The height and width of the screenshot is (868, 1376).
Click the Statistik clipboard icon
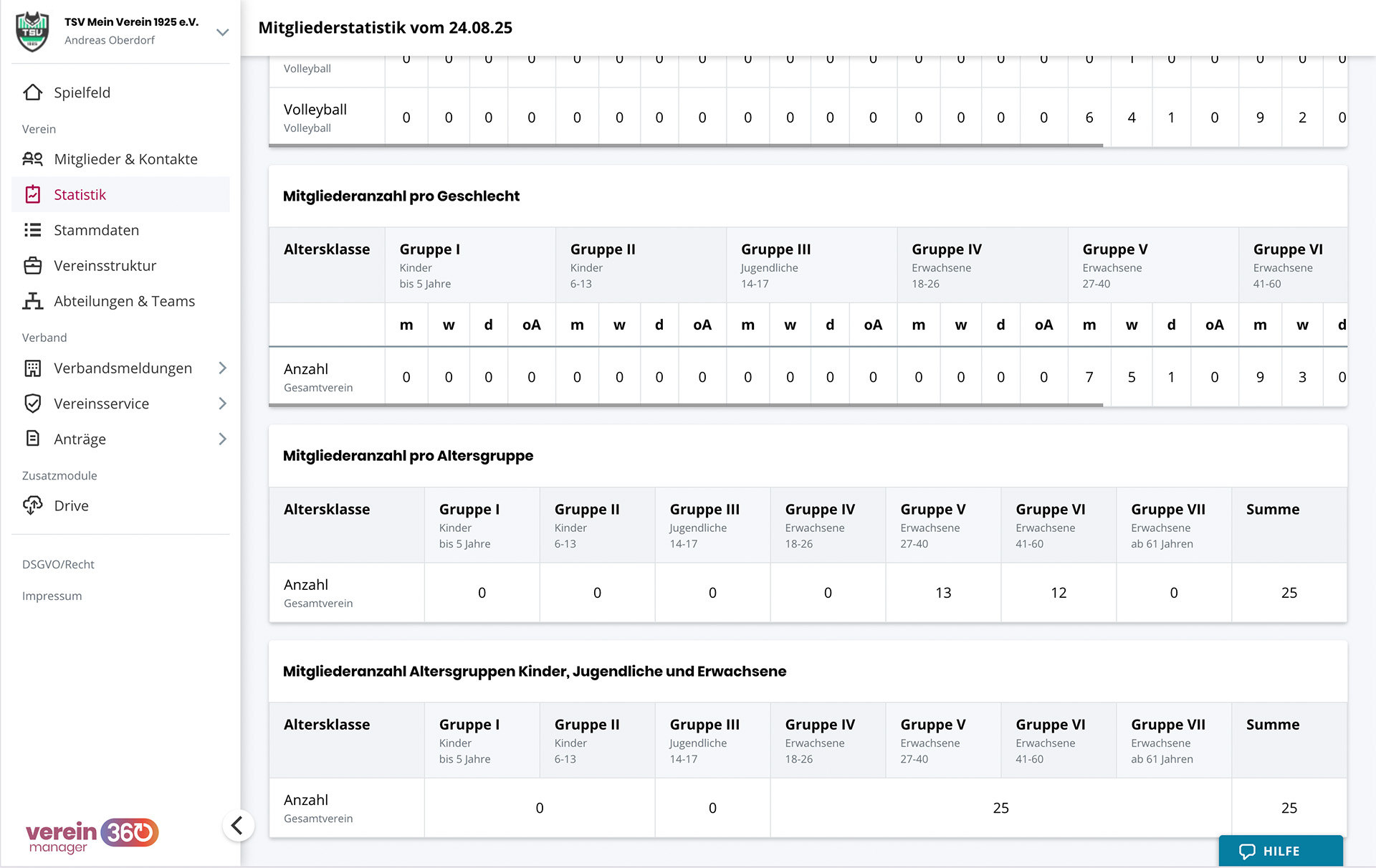(x=33, y=194)
